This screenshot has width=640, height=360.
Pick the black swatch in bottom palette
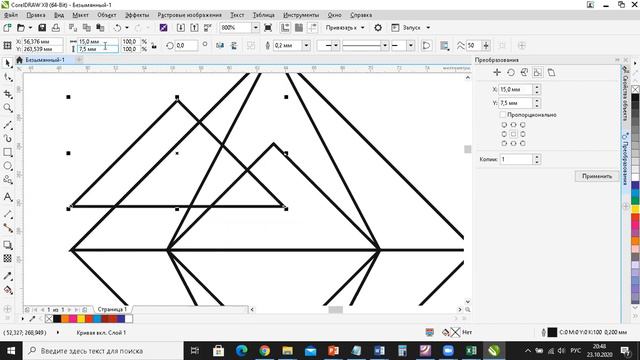pyautogui.click(x=57, y=319)
